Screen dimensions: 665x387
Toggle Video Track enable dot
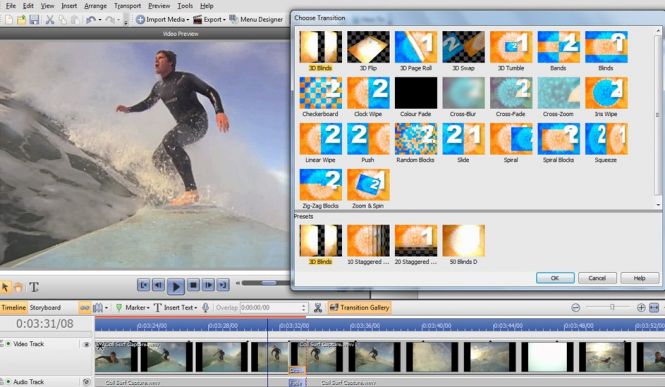pyautogui.click(x=8, y=344)
